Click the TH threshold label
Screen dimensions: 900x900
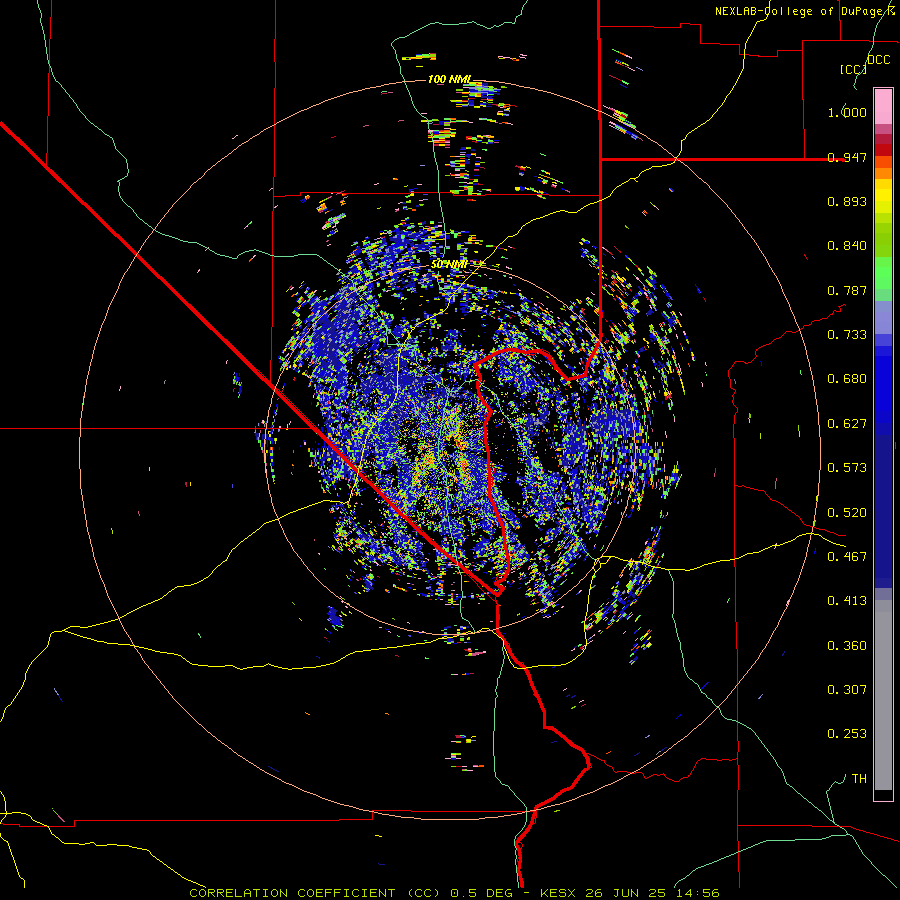tap(859, 779)
